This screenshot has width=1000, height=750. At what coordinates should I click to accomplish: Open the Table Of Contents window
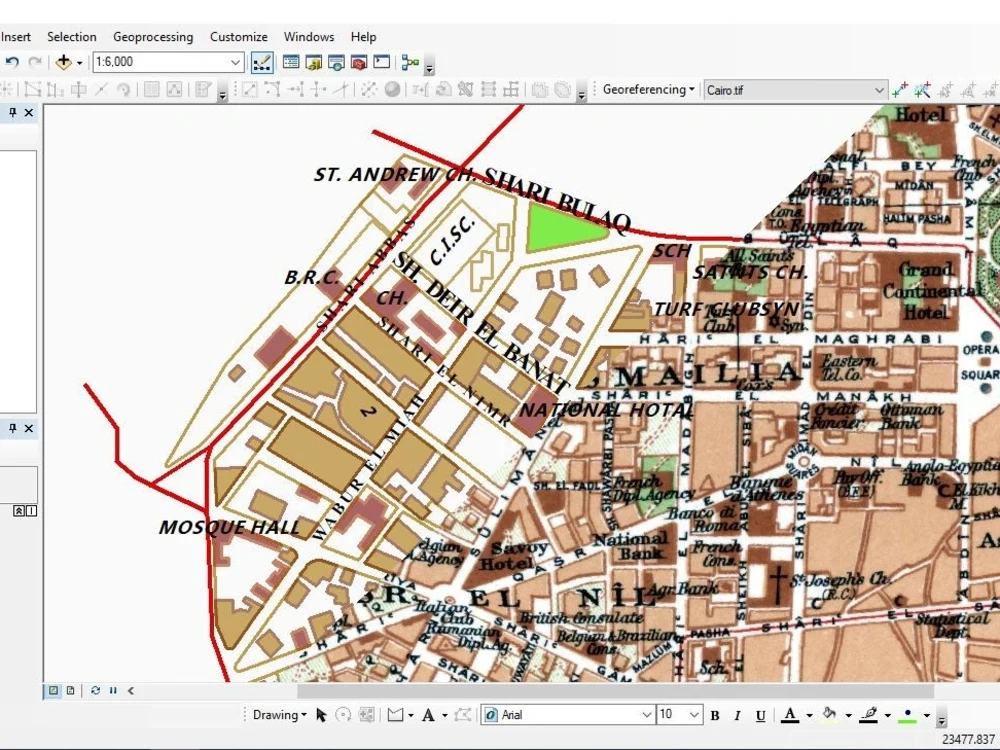pos(290,62)
